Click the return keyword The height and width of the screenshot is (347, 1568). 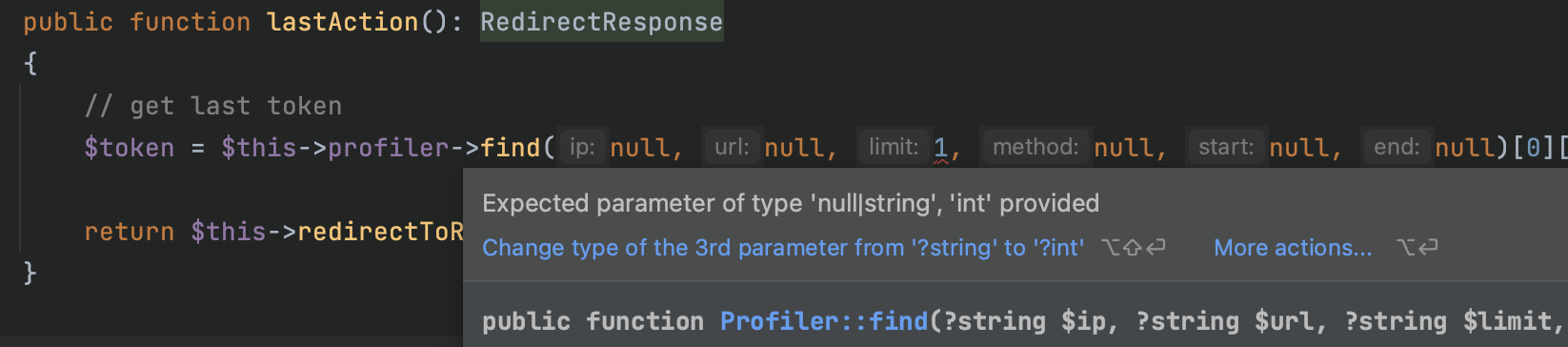pyautogui.click(x=130, y=232)
